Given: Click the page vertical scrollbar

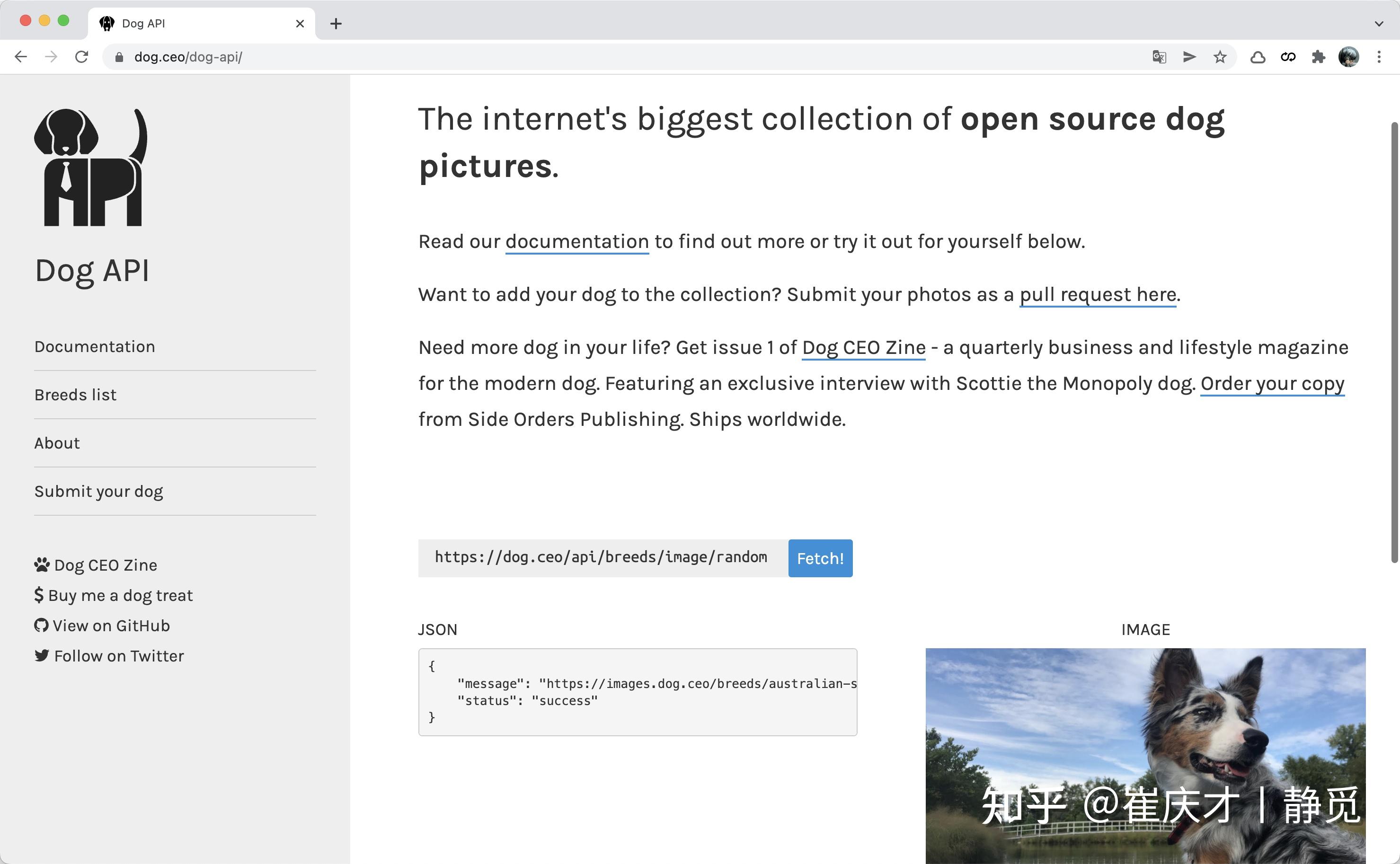Looking at the screenshot, I should click(1394, 343).
